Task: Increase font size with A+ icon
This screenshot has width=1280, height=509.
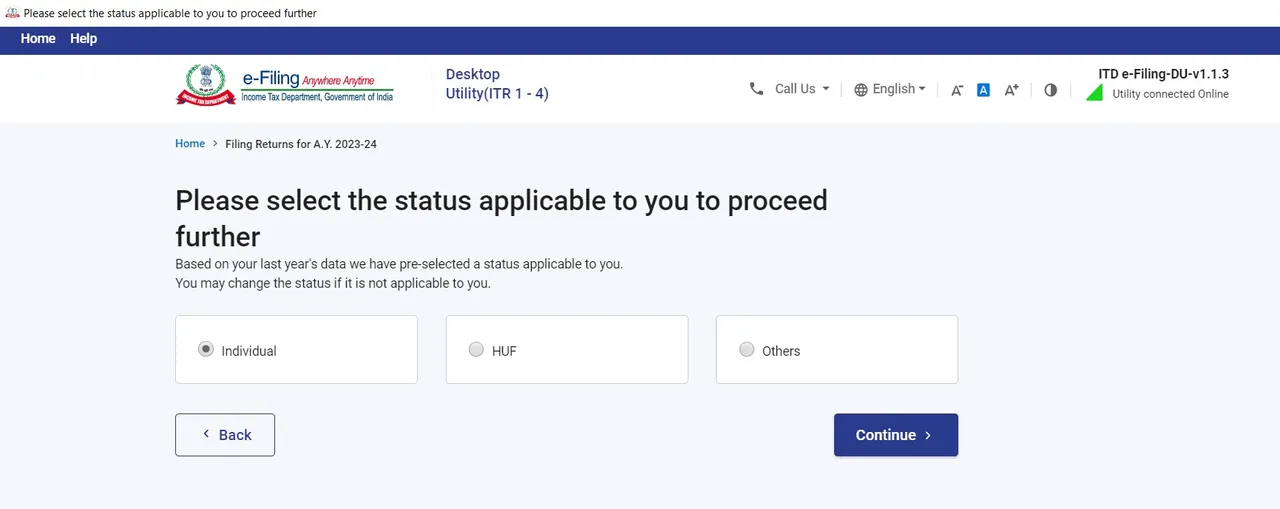Action: pos(1011,90)
